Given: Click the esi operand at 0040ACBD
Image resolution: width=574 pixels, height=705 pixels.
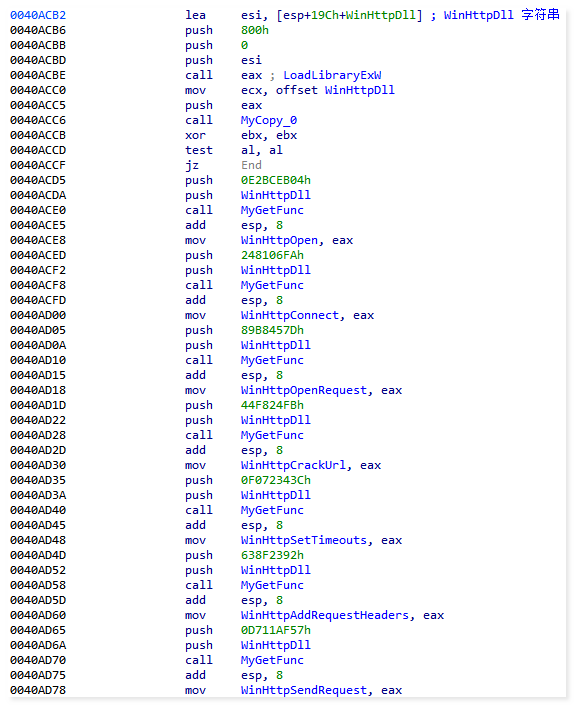Looking at the screenshot, I should [251, 60].
